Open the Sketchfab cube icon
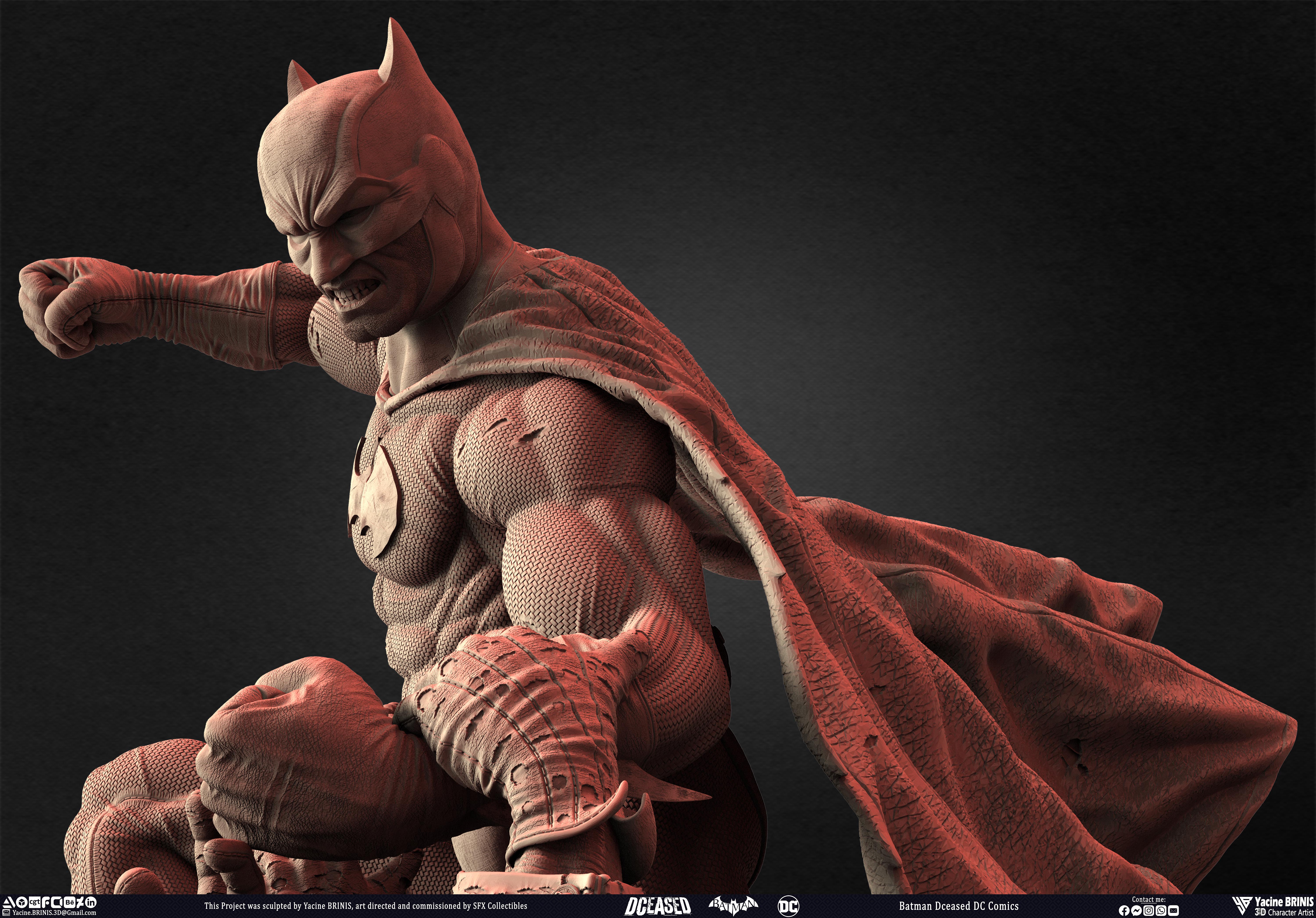This screenshot has height=918, width=1316. point(22,902)
